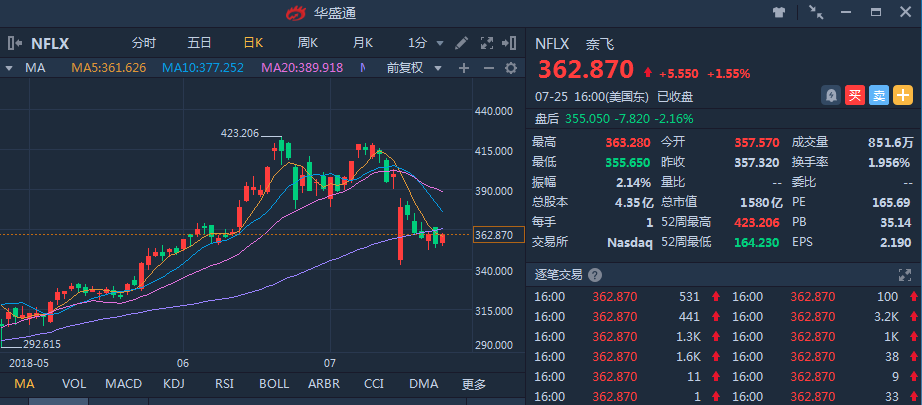Open 更多 for more indicators
The image size is (922, 405).
click(x=474, y=384)
